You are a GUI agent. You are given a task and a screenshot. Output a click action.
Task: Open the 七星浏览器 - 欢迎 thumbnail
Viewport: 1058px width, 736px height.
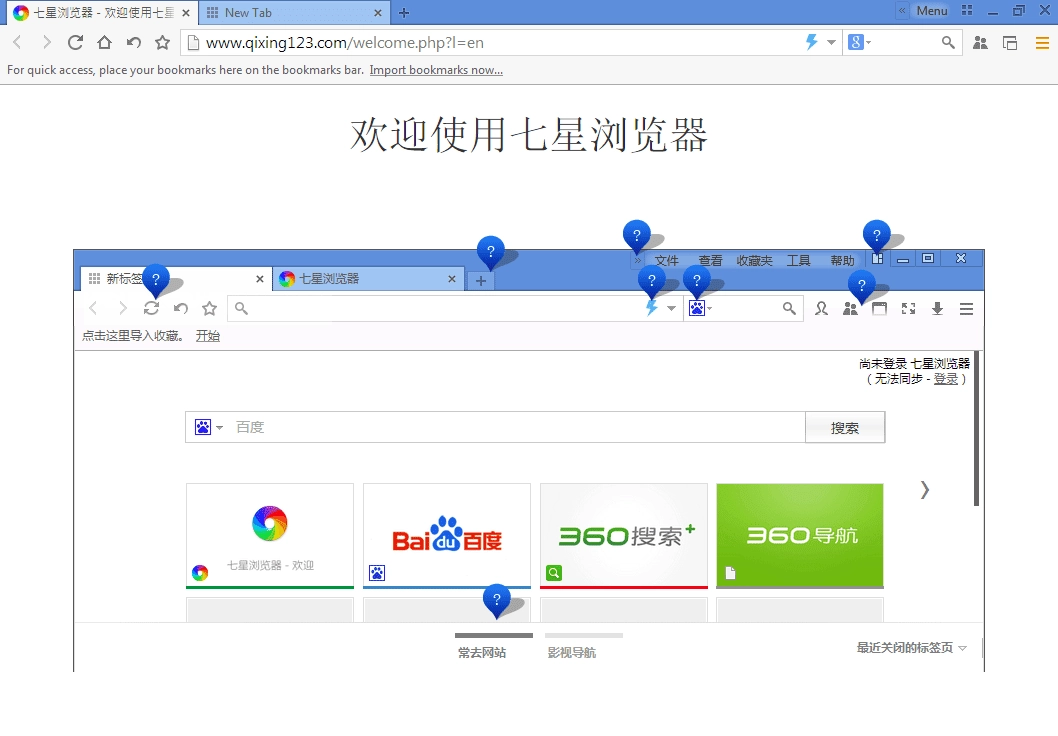270,536
